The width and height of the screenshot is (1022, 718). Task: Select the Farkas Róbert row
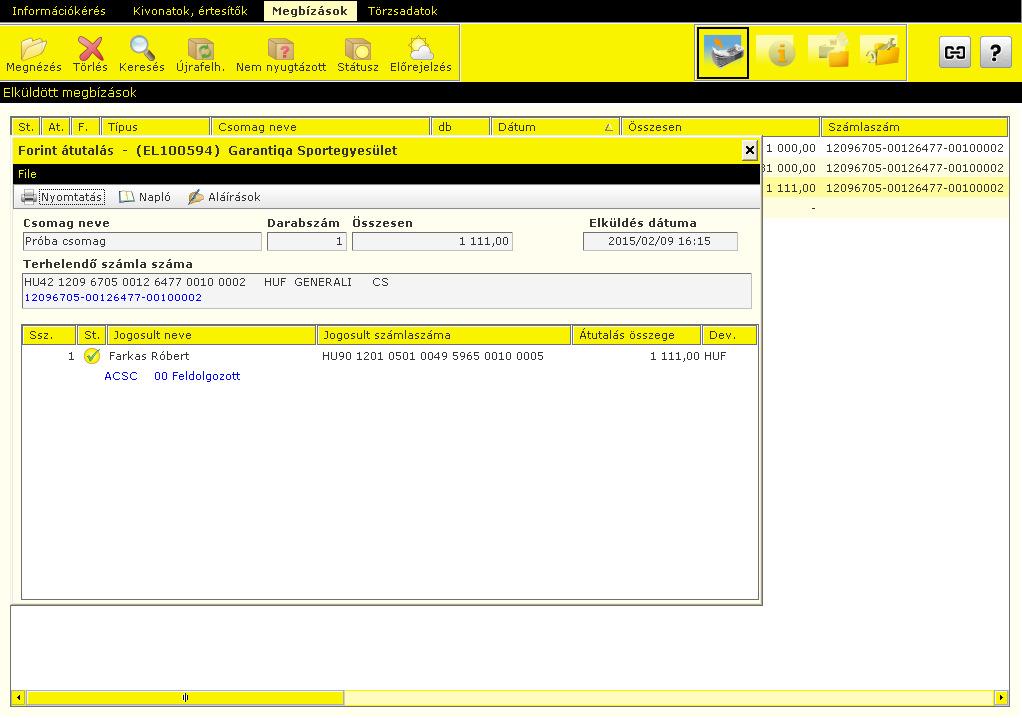pos(390,356)
